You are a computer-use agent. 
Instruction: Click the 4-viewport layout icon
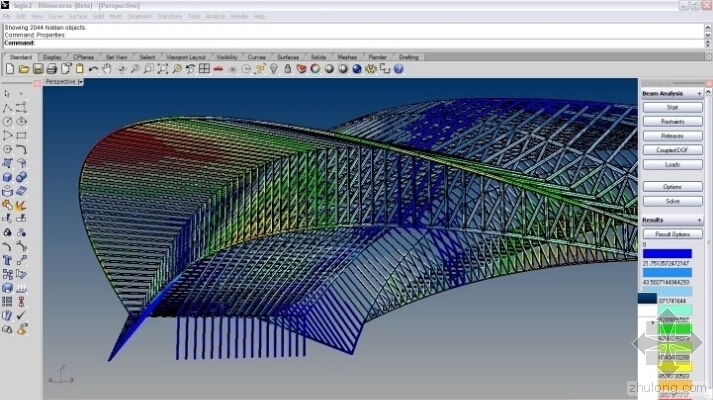[x=204, y=69]
